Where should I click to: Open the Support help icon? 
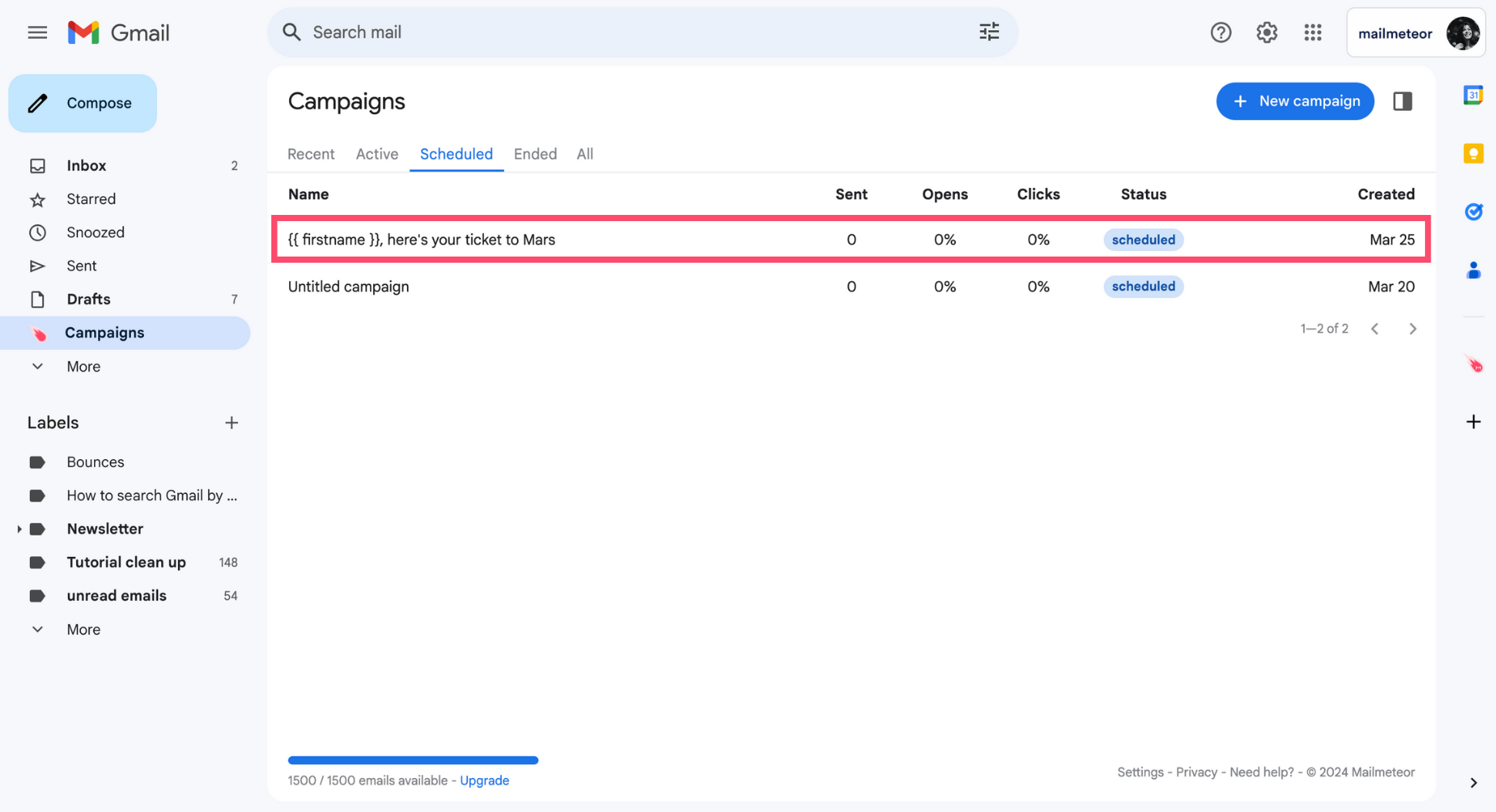(x=1221, y=32)
